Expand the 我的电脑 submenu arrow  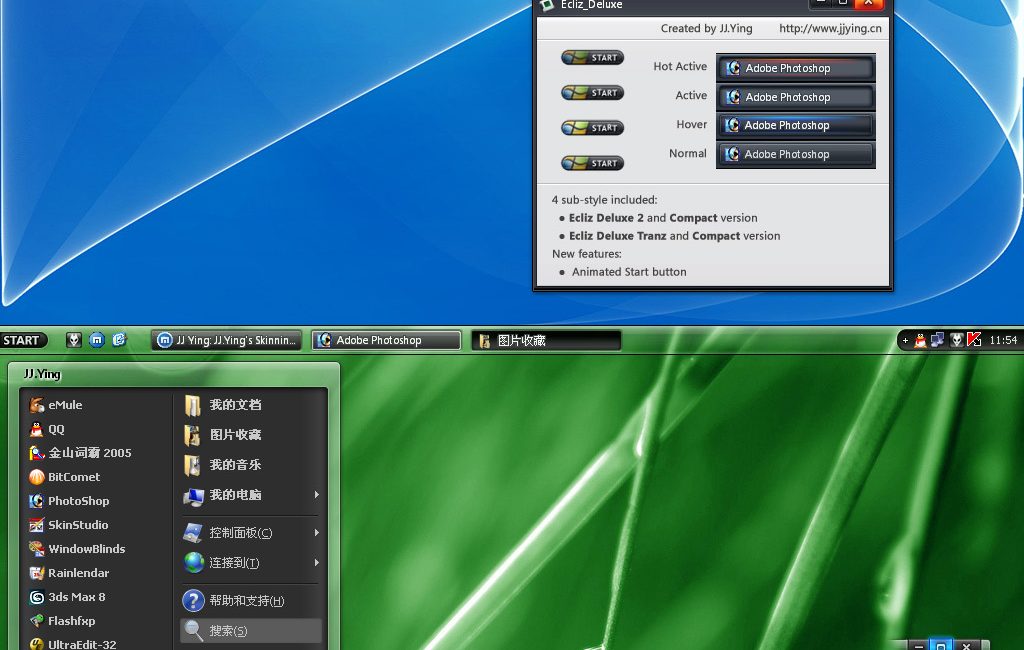(x=317, y=495)
